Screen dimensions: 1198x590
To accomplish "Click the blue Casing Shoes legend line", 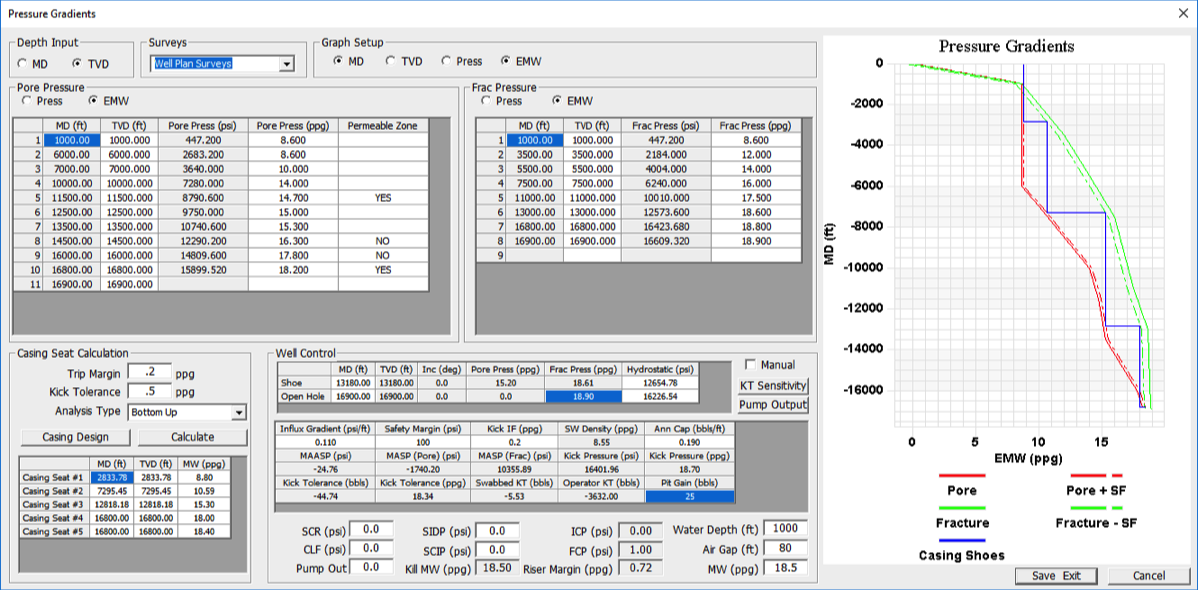I will pyautogui.click(x=961, y=540).
